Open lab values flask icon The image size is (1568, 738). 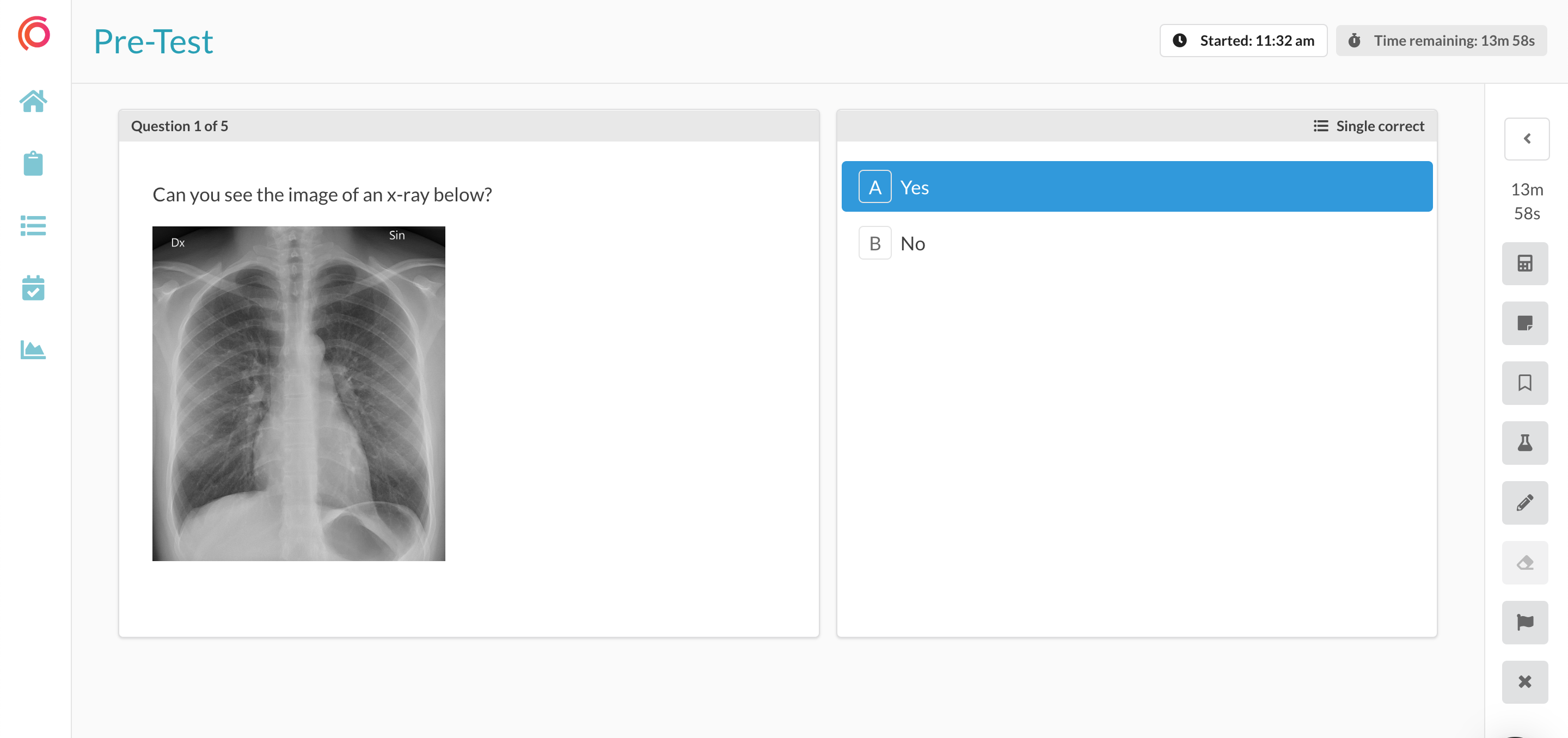pos(1524,442)
